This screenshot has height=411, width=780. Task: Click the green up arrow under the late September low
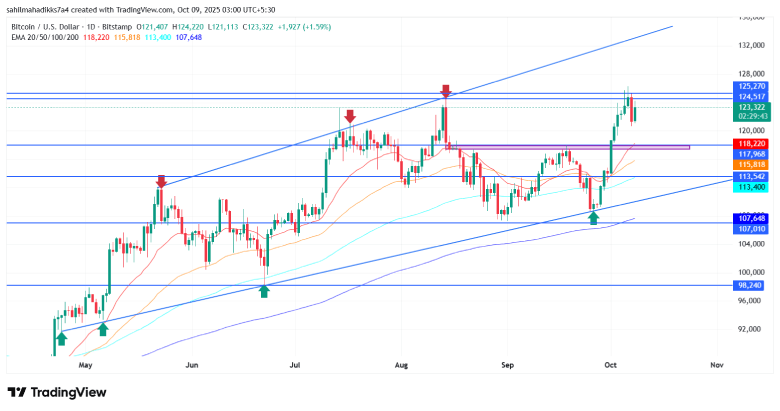594,217
